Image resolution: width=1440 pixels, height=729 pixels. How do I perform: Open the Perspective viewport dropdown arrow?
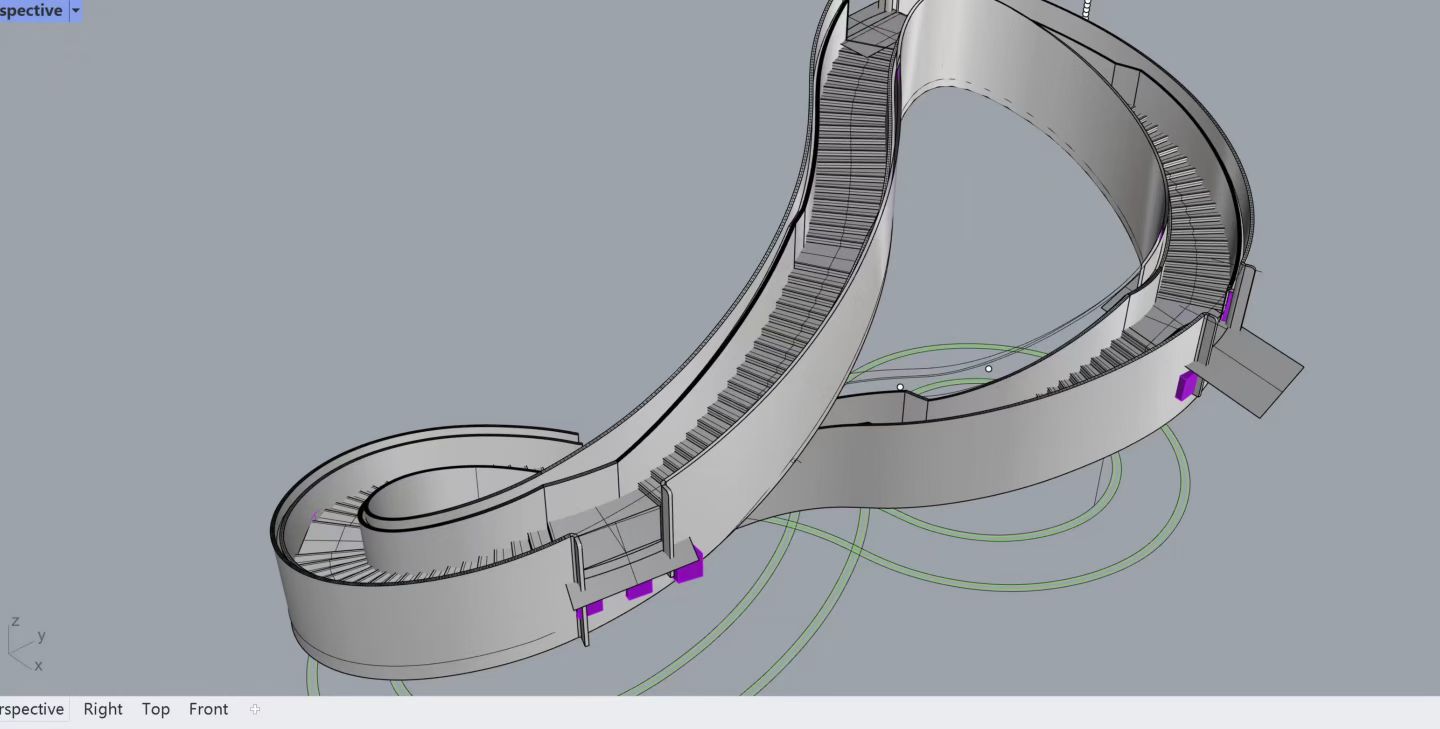[75, 11]
